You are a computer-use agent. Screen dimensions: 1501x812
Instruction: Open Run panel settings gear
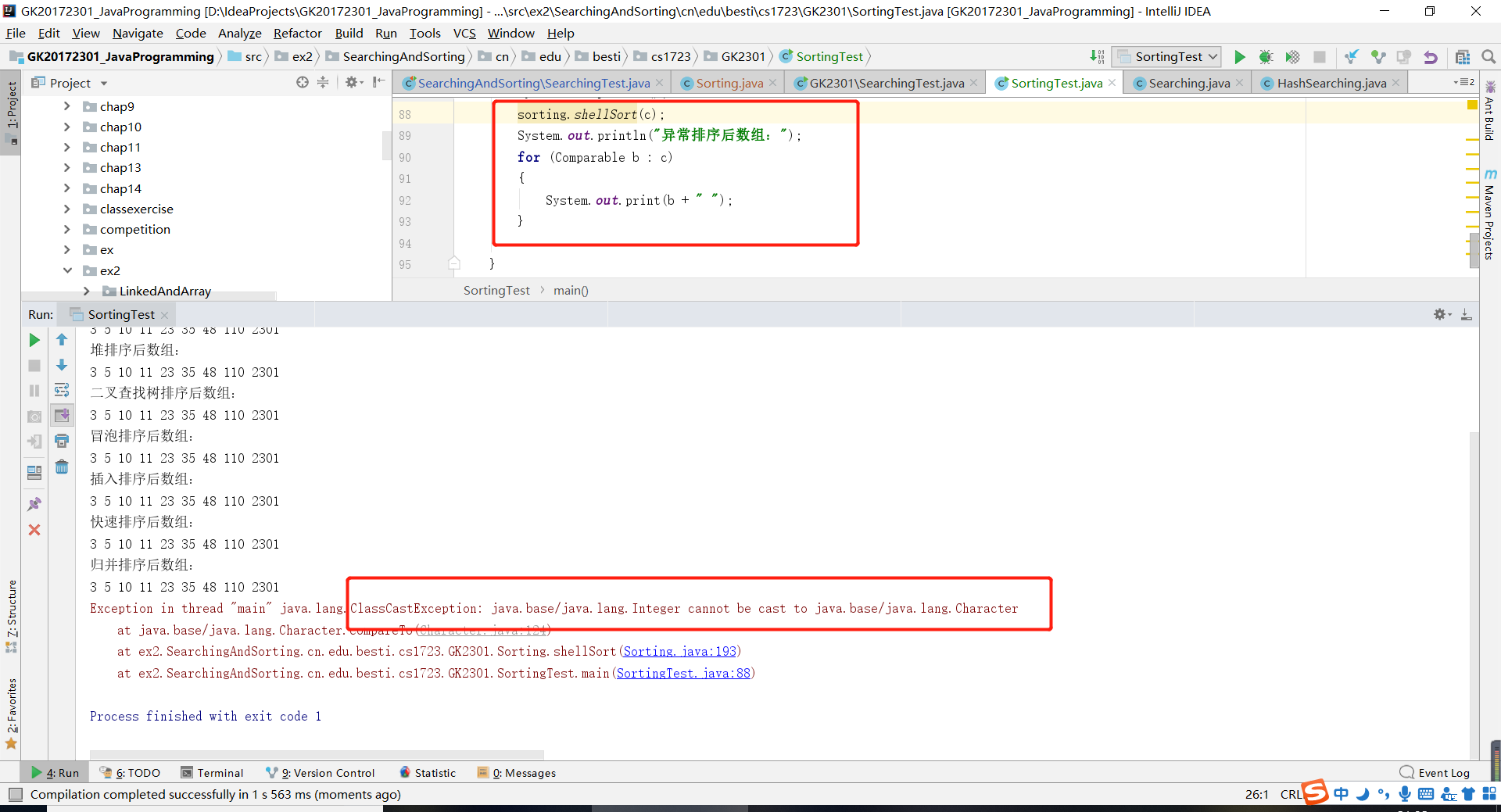pos(1442,314)
